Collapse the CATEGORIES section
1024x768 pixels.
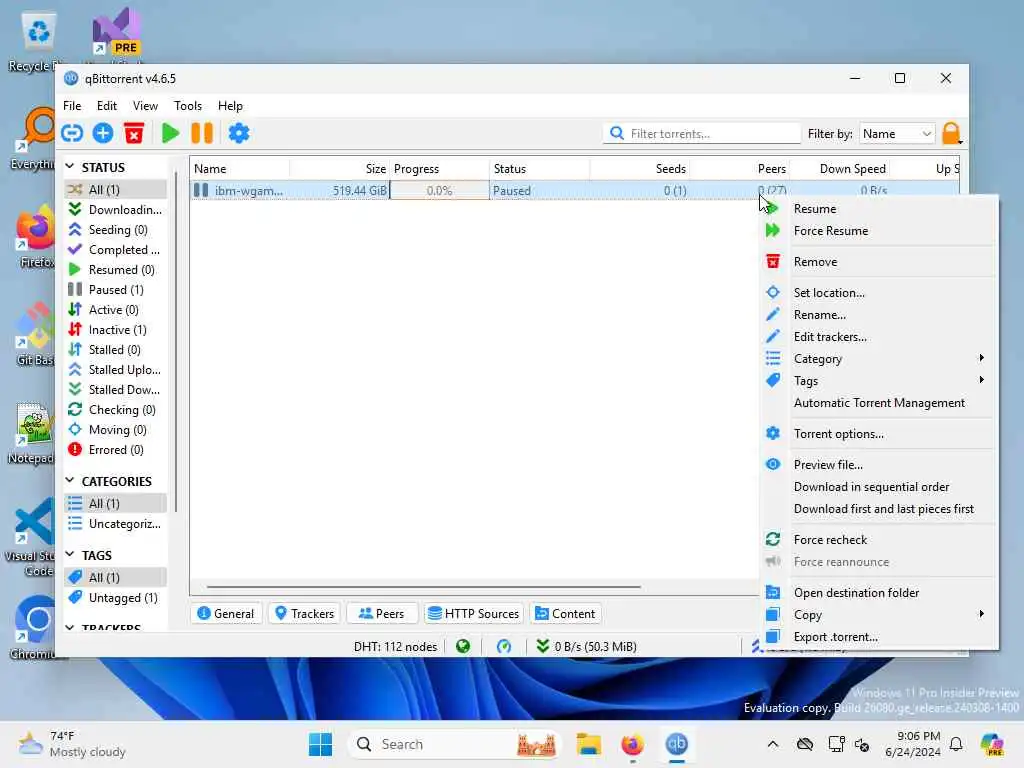click(x=70, y=481)
